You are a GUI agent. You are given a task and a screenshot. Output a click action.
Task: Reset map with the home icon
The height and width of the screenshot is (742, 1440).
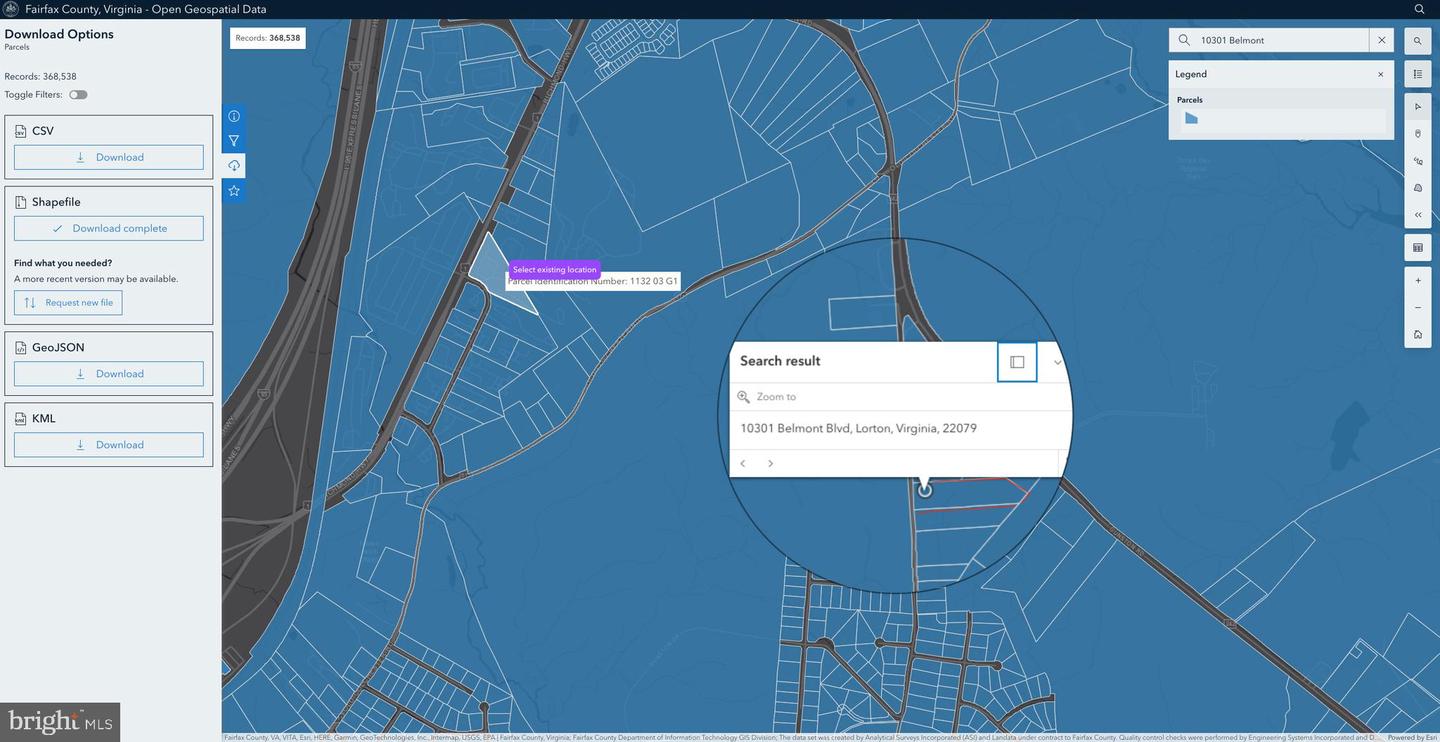pyautogui.click(x=1417, y=335)
